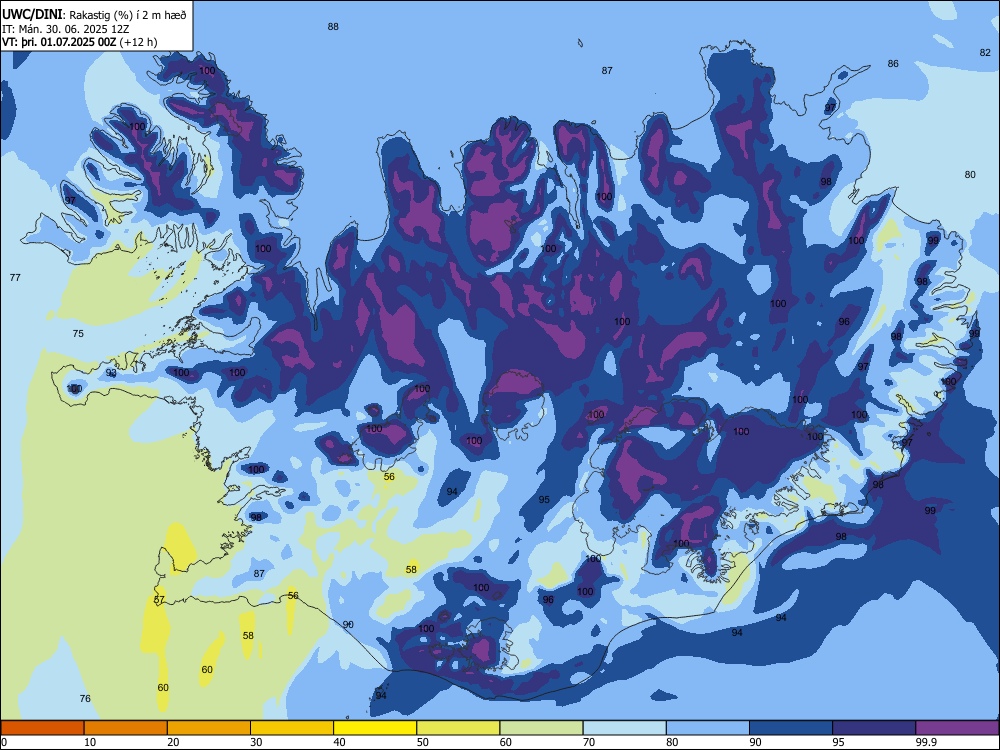
Task: Click the '30' tick label on the legend
Action: 256,742
